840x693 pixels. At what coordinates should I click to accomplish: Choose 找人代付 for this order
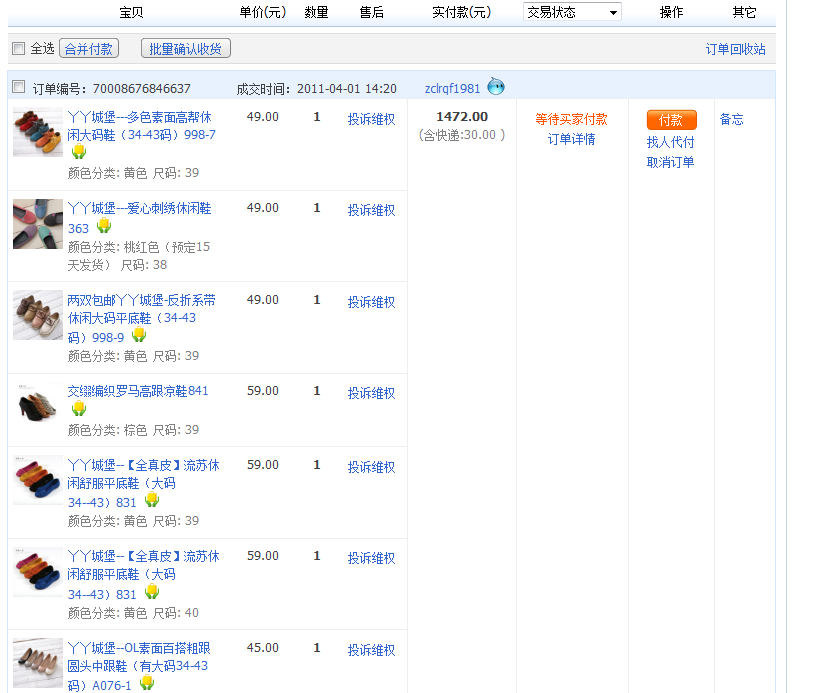coord(670,142)
